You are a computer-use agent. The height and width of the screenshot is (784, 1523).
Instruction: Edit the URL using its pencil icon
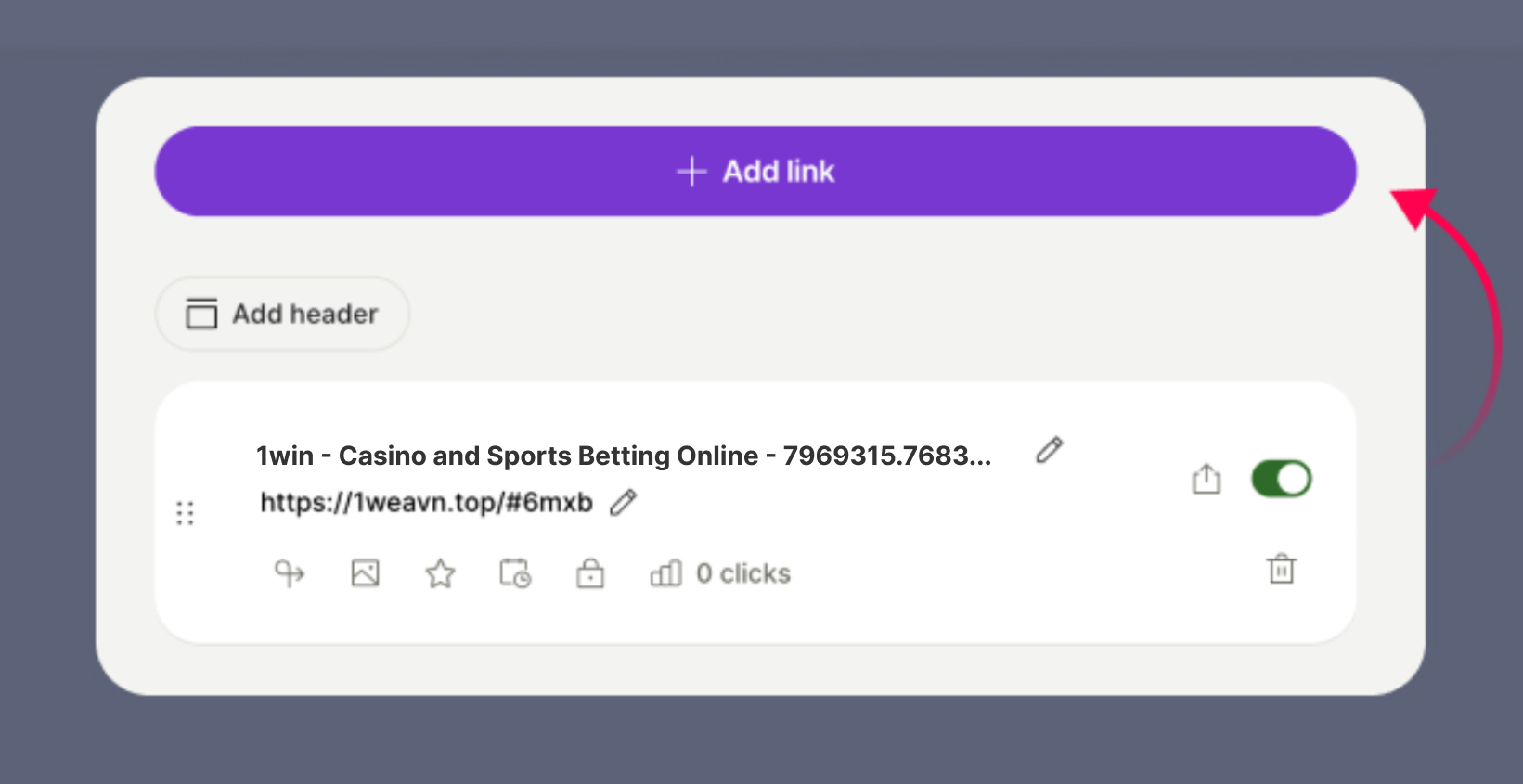pos(623,502)
